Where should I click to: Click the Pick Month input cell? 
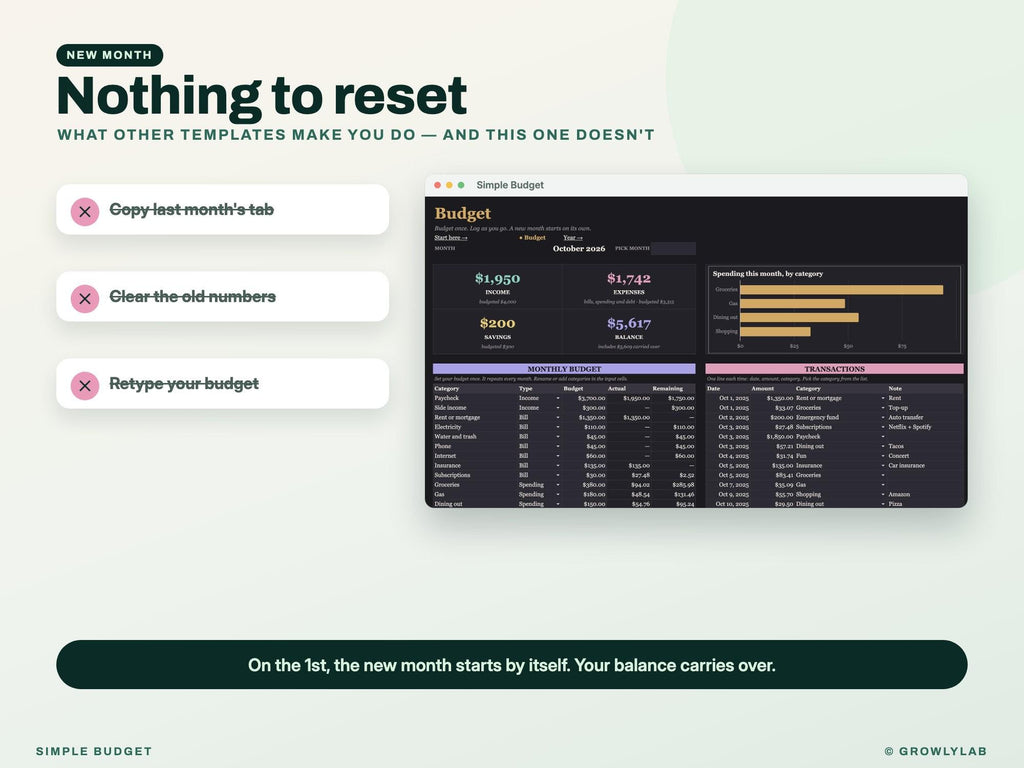[673, 249]
